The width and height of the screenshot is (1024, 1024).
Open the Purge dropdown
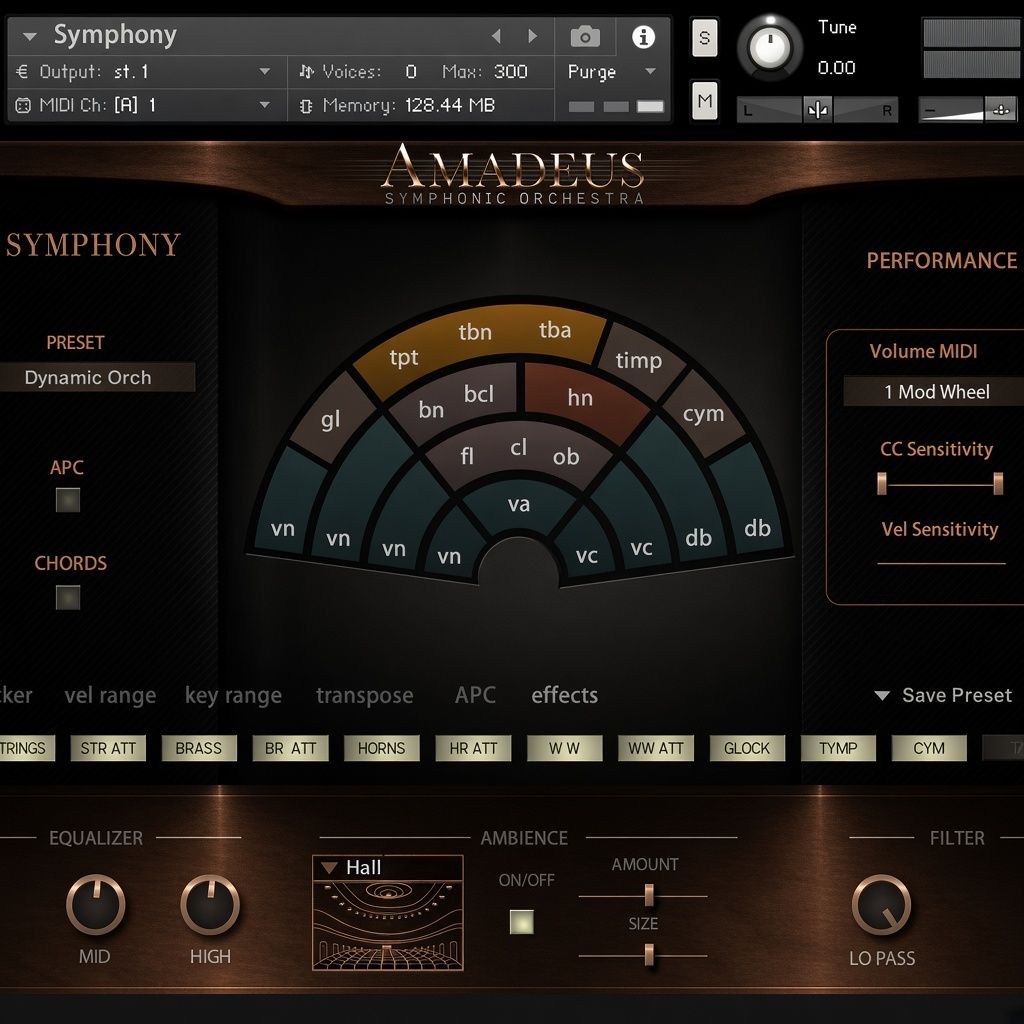coord(650,71)
